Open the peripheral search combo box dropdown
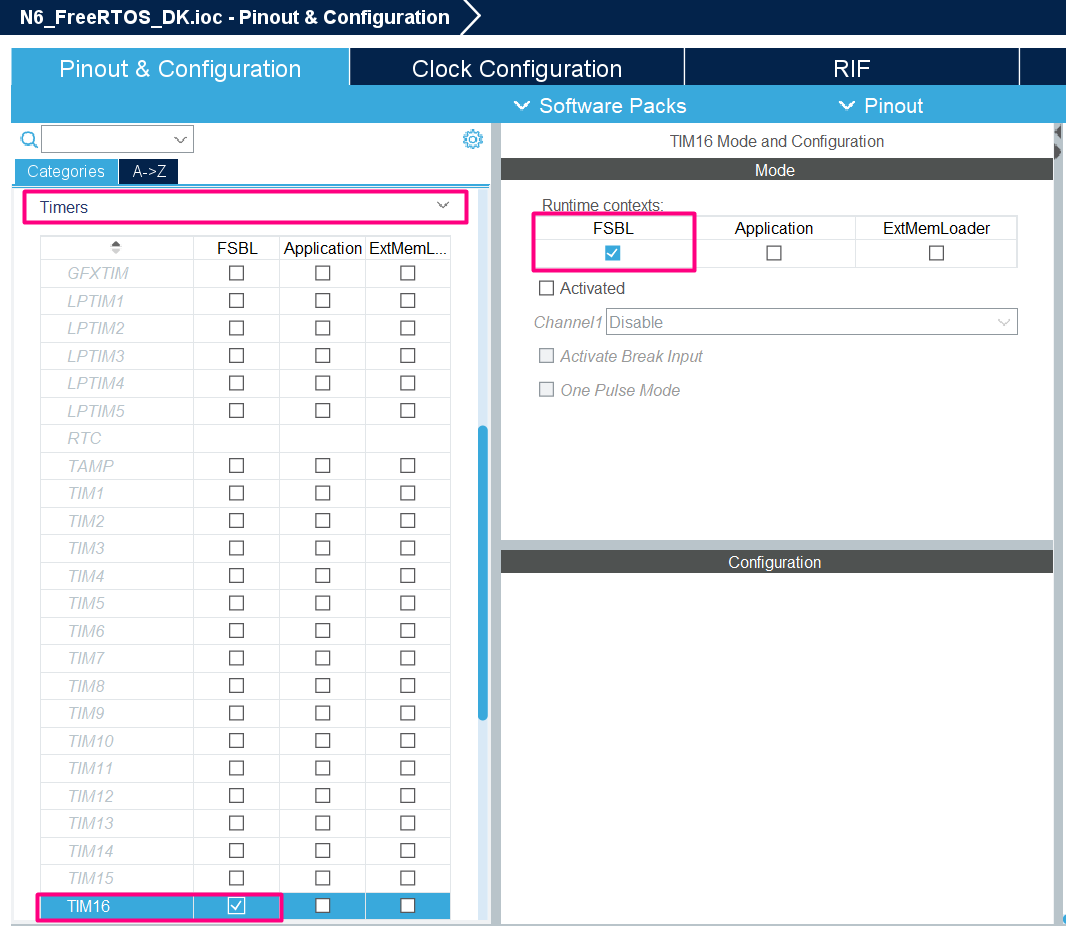The image size is (1066, 934). [180, 138]
